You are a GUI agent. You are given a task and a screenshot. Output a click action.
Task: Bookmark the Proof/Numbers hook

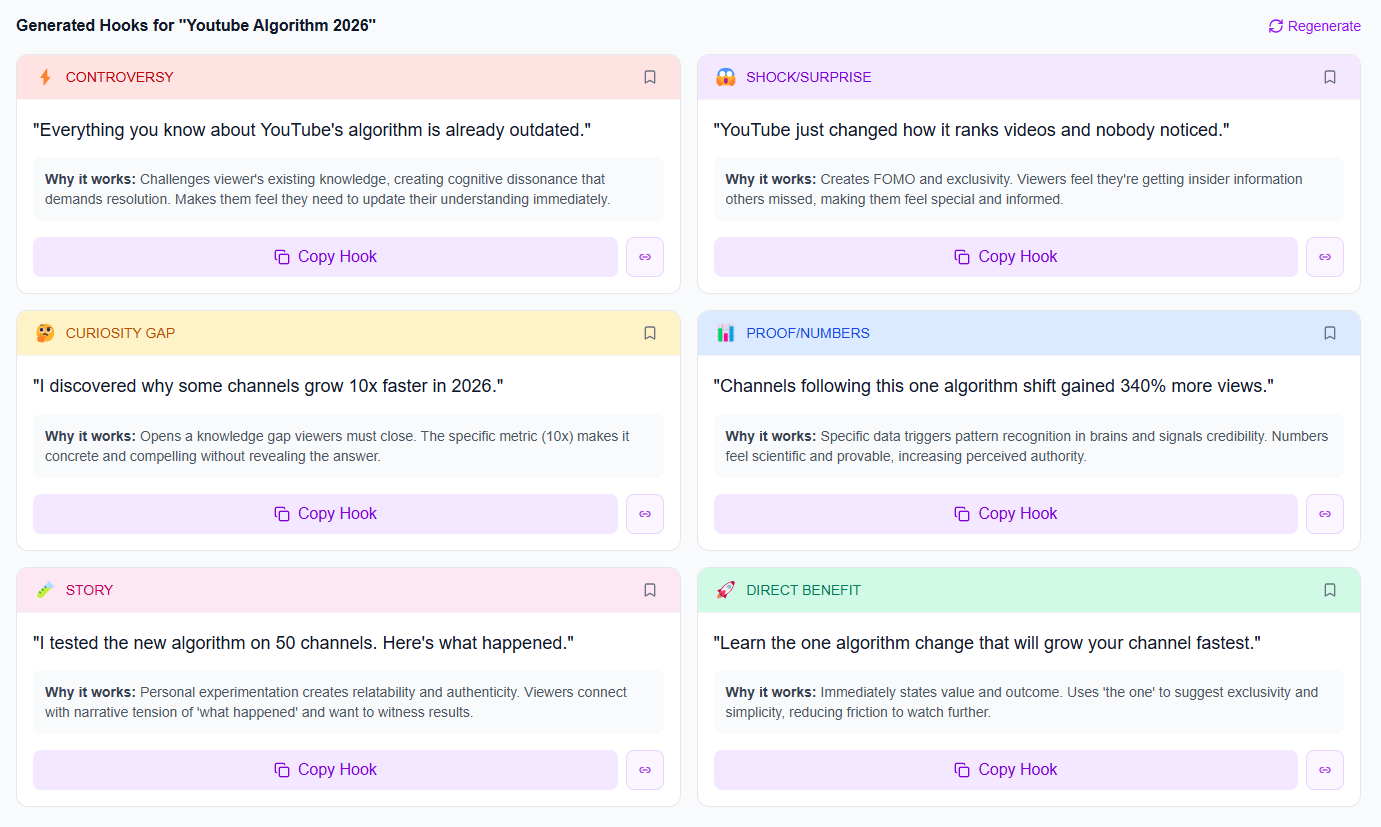click(1330, 333)
